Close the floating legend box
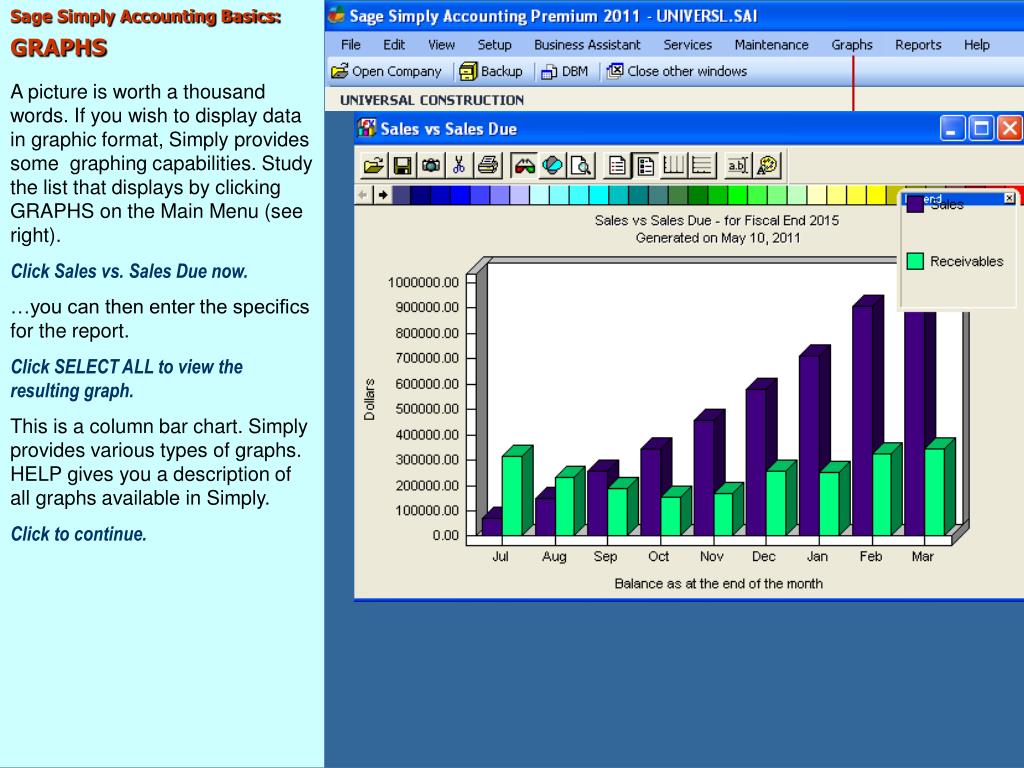Viewport: 1024px width, 768px height. [1009, 198]
